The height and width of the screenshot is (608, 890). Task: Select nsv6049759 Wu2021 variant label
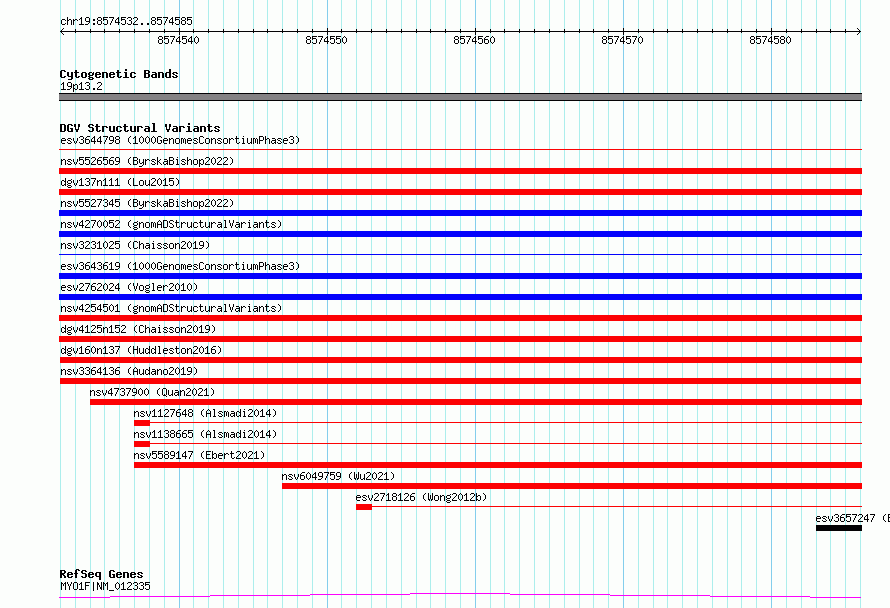[x=338, y=476]
